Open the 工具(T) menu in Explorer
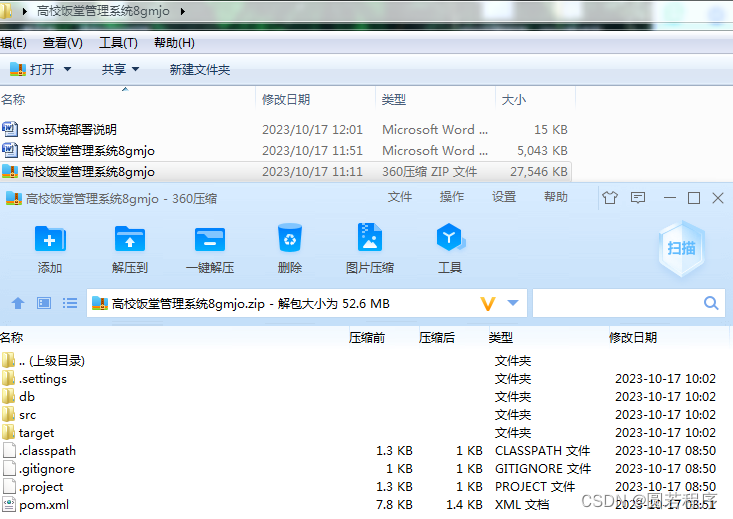 [118, 43]
